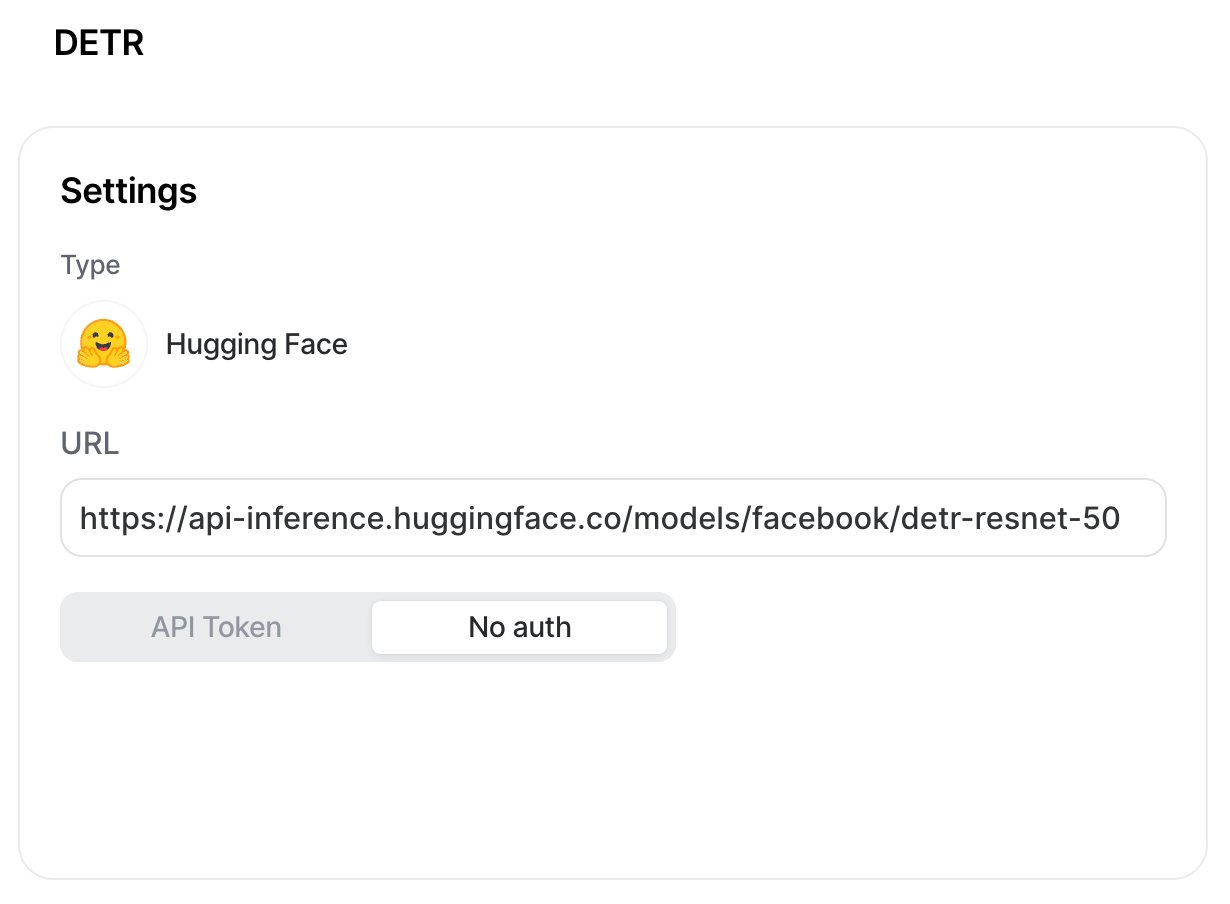
Task: Click blank area right of No auth
Action: [900, 627]
